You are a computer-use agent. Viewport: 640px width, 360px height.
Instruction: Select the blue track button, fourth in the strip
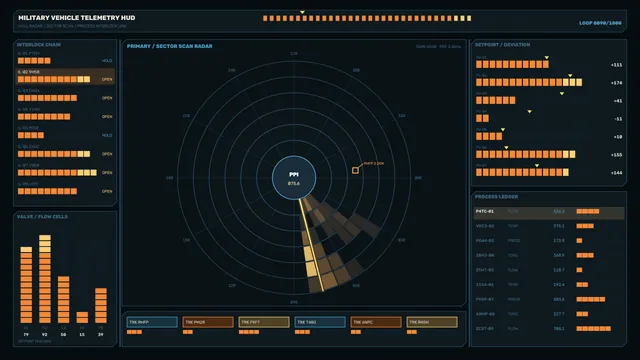[x=320, y=322]
